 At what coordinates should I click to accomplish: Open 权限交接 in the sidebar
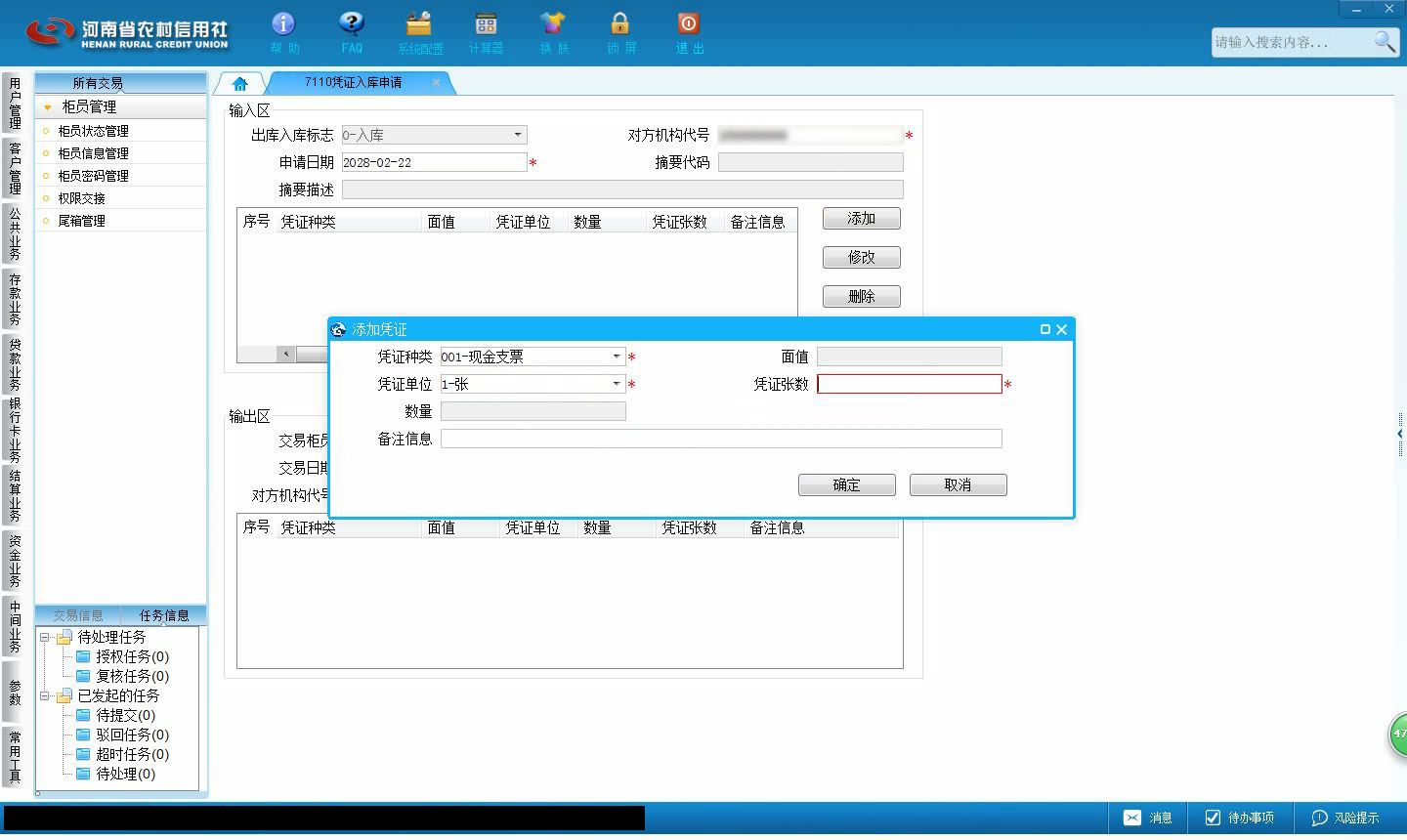tap(81, 198)
